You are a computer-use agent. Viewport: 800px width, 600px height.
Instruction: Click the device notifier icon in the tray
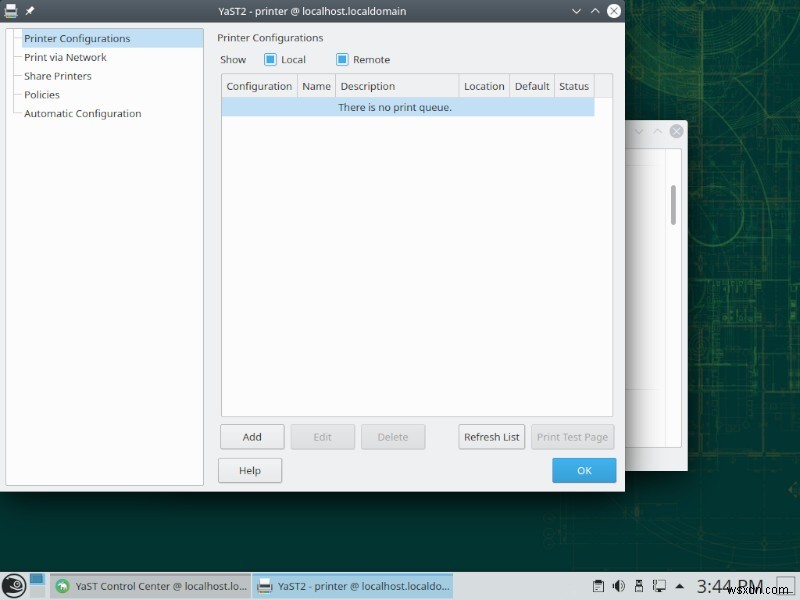639,586
